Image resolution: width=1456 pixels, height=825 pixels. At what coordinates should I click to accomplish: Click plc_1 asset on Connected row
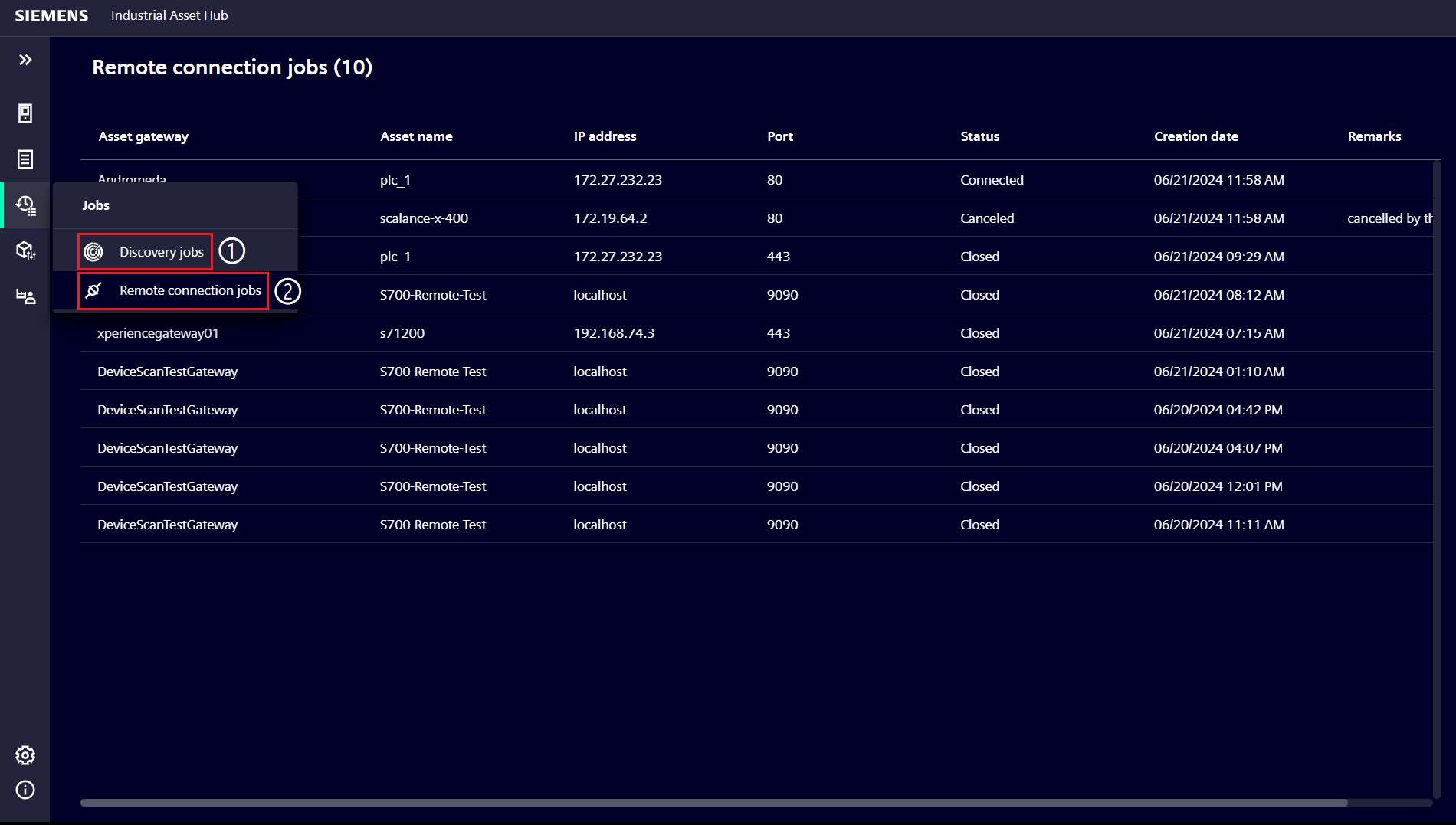[395, 180]
